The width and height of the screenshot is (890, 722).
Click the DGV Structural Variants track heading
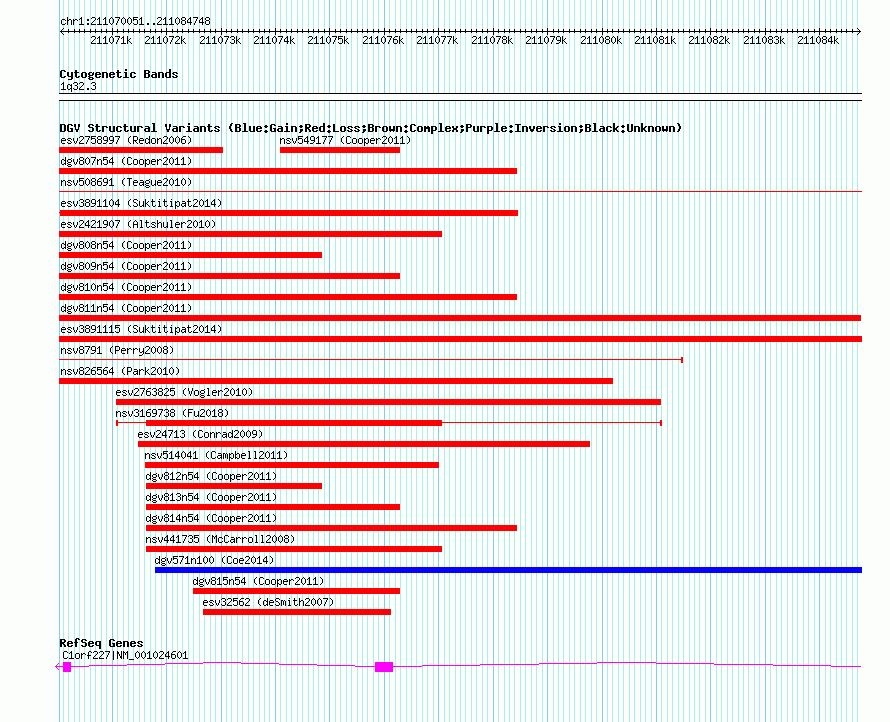point(371,128)
